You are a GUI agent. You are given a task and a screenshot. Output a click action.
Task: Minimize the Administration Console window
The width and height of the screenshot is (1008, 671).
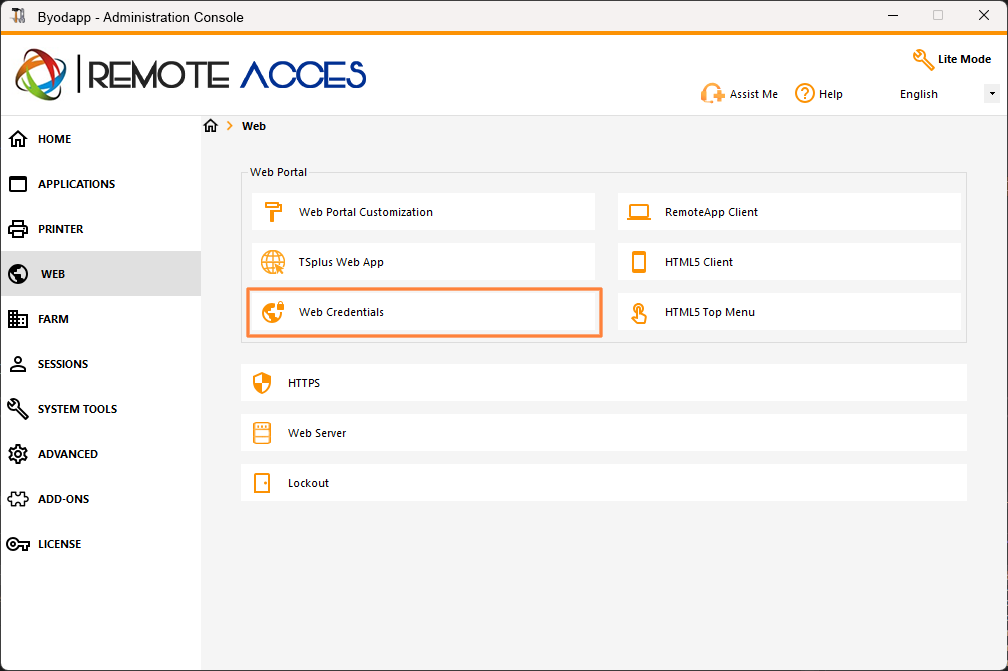pos(893,15)
